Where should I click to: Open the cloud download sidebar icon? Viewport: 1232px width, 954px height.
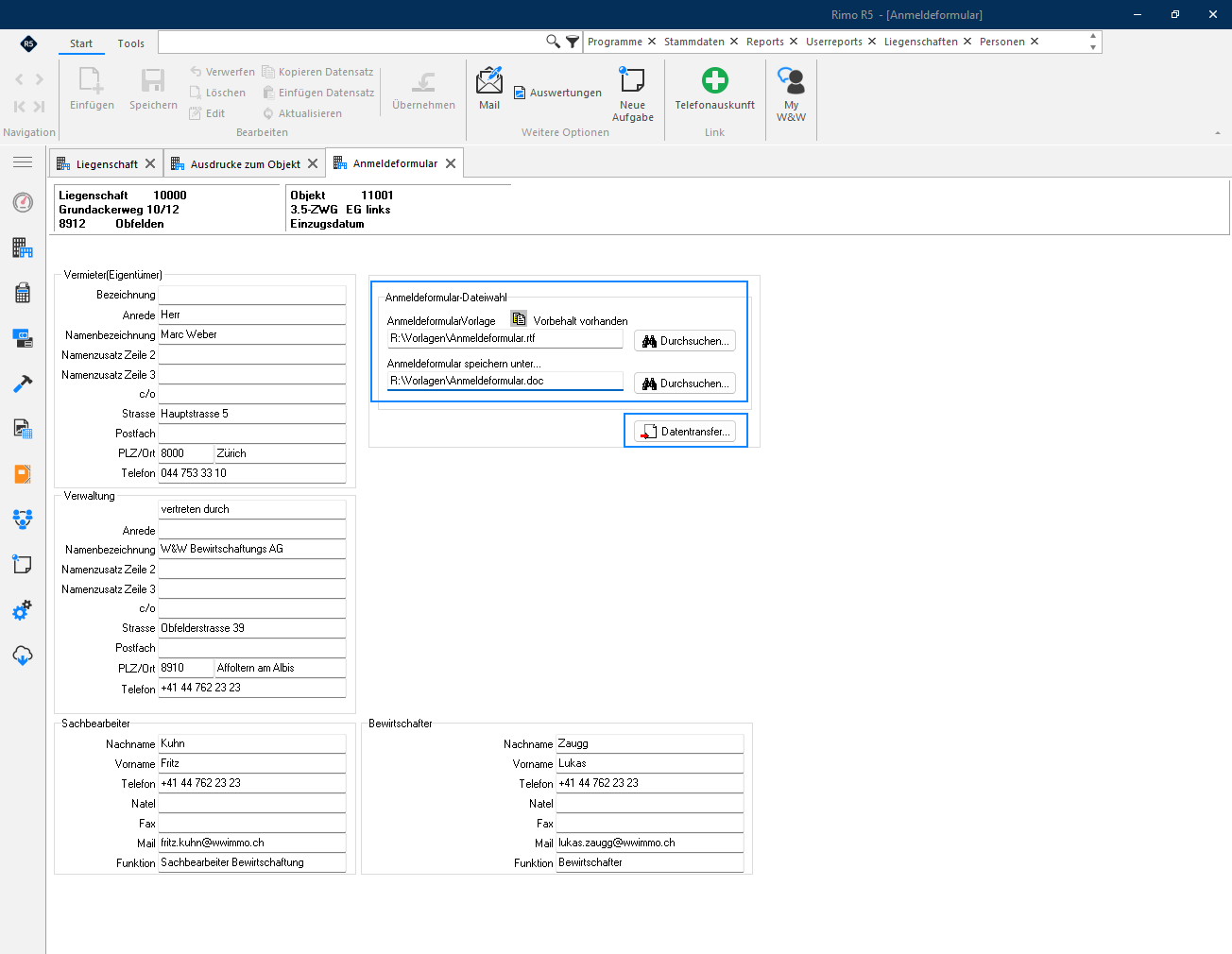[x=23, y=655]
